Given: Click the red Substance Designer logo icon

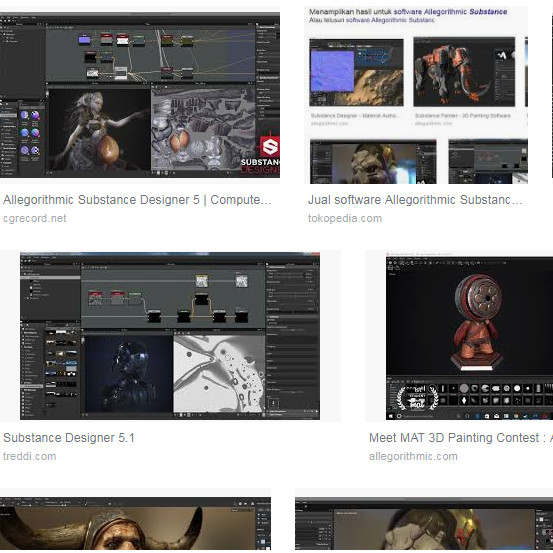Looking at the screenshot, I should tap(270, 147).
